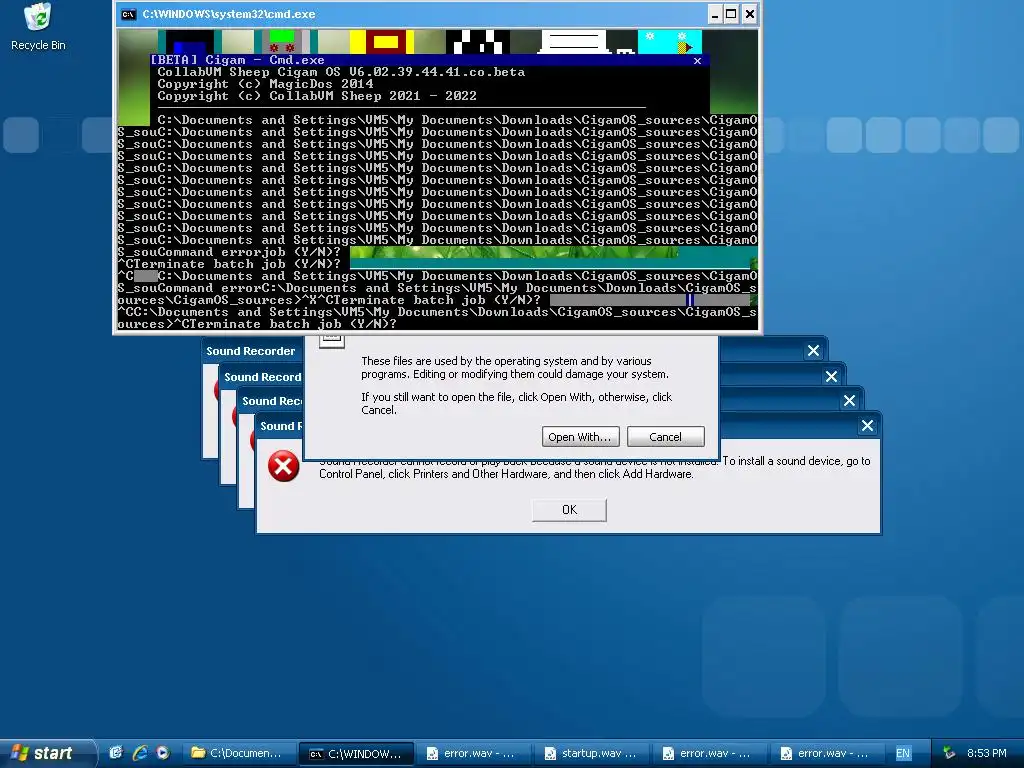This screenshot has width=1024, height=768.
Task: Click Cancel in the file warning dialog
Action: pos(665,437)
